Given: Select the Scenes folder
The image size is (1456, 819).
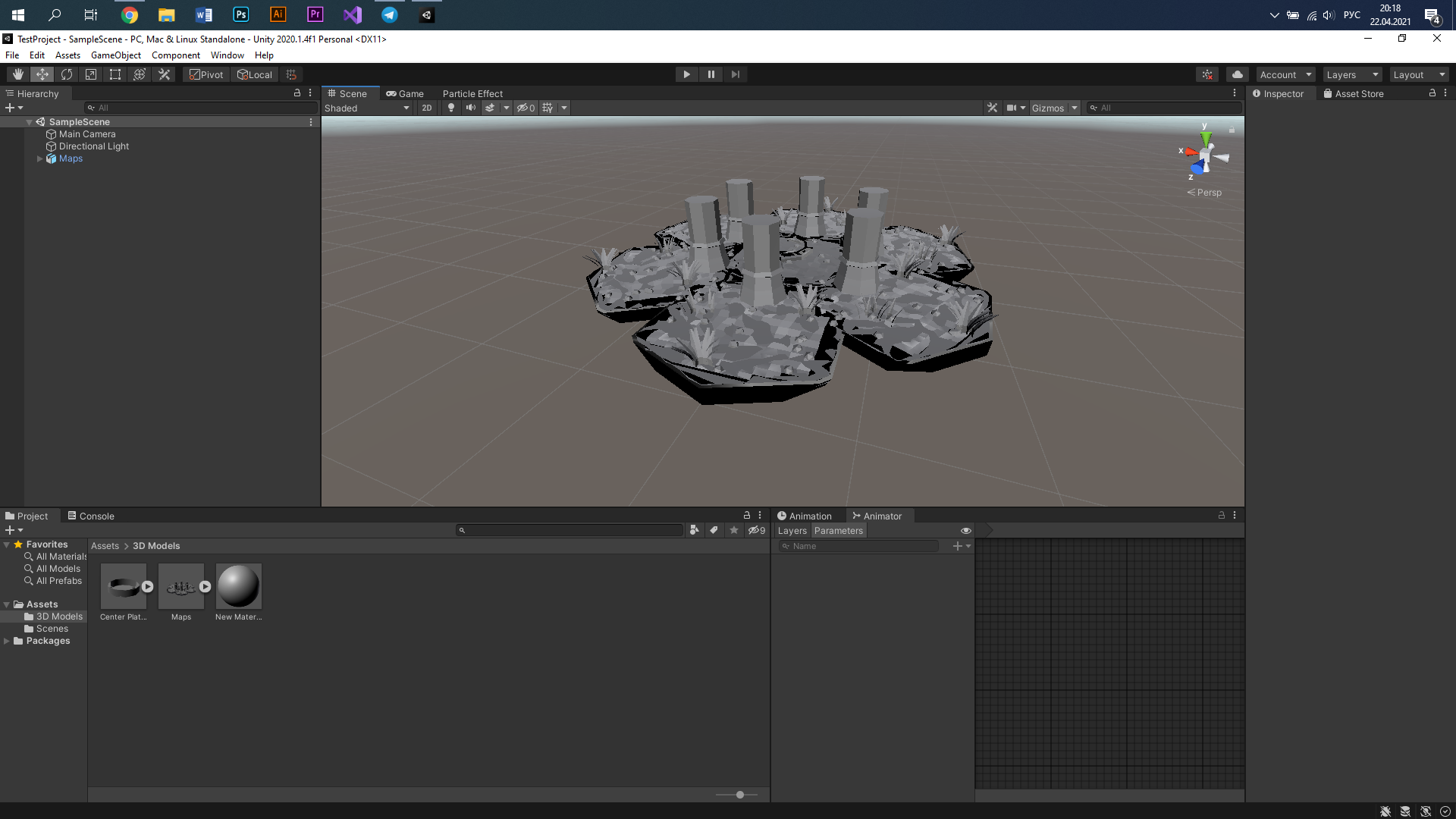Looking at the screenshot, I should tap(52, 629).
